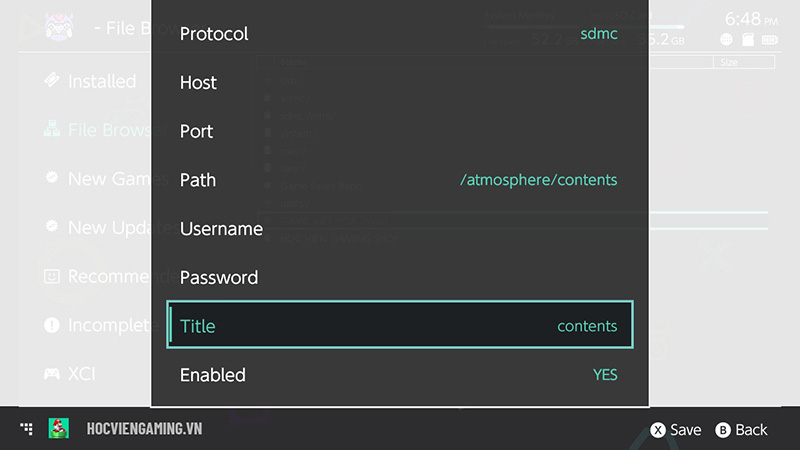Viewport: 800px width, 450px height.
Task: Open the dotted grid menu icon
Action: tap(27, 429)
